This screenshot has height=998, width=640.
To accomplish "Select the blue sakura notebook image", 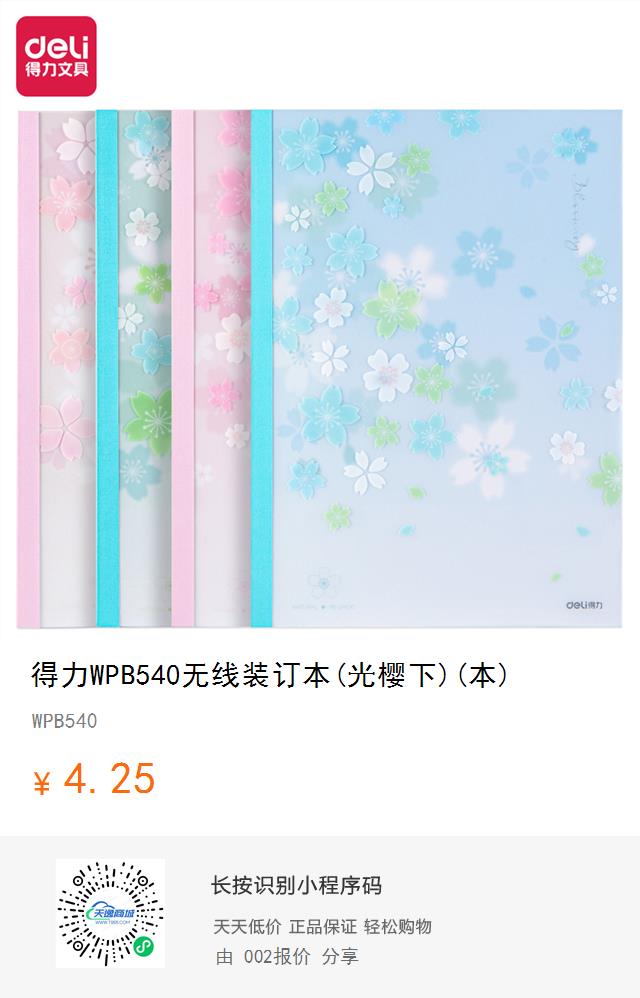I will click(436, 369).
